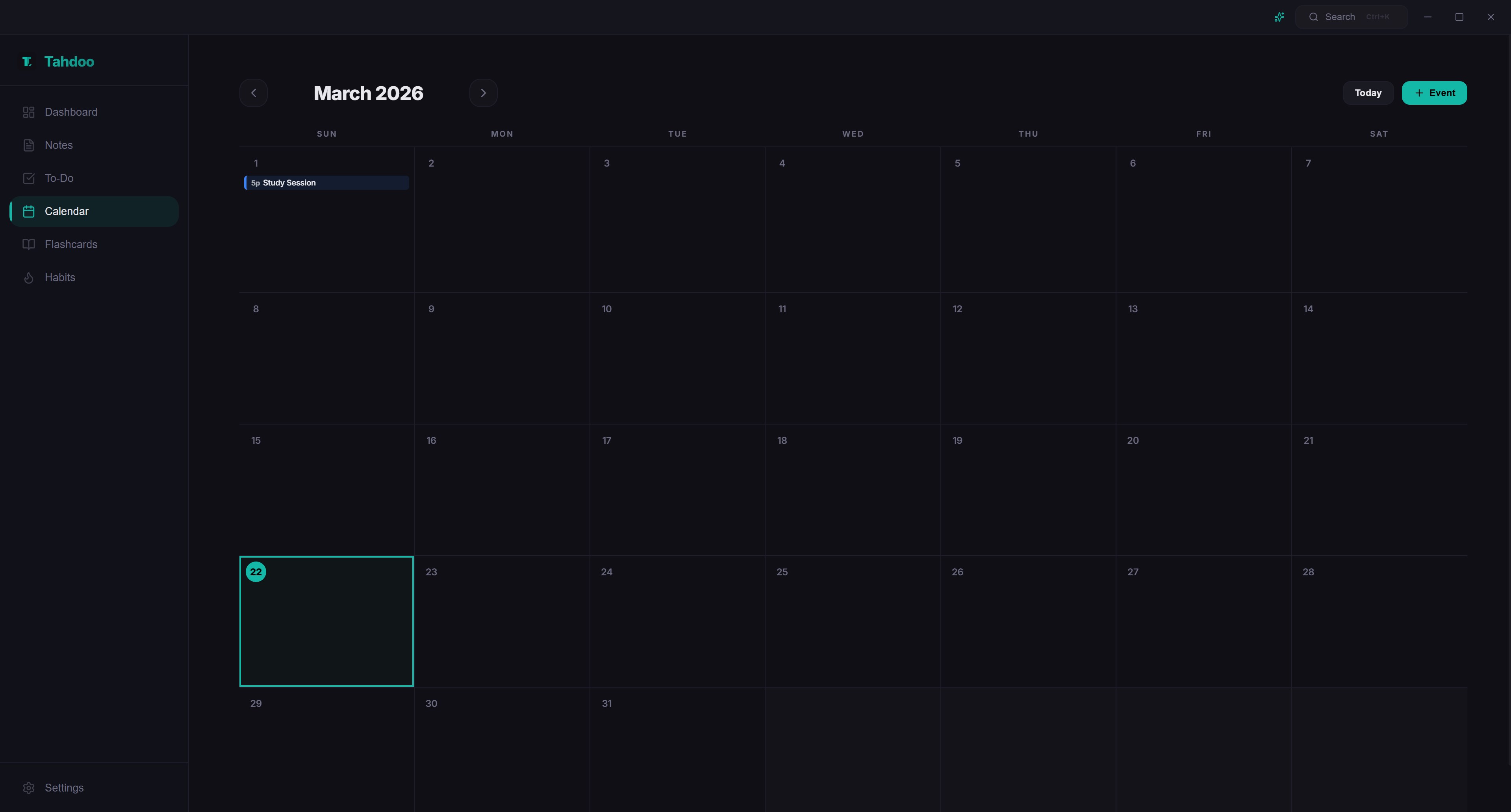Select day 27 in the calendar
Image resolution: width=1511 pixels, height=812 pixels.
[1203, 621]
